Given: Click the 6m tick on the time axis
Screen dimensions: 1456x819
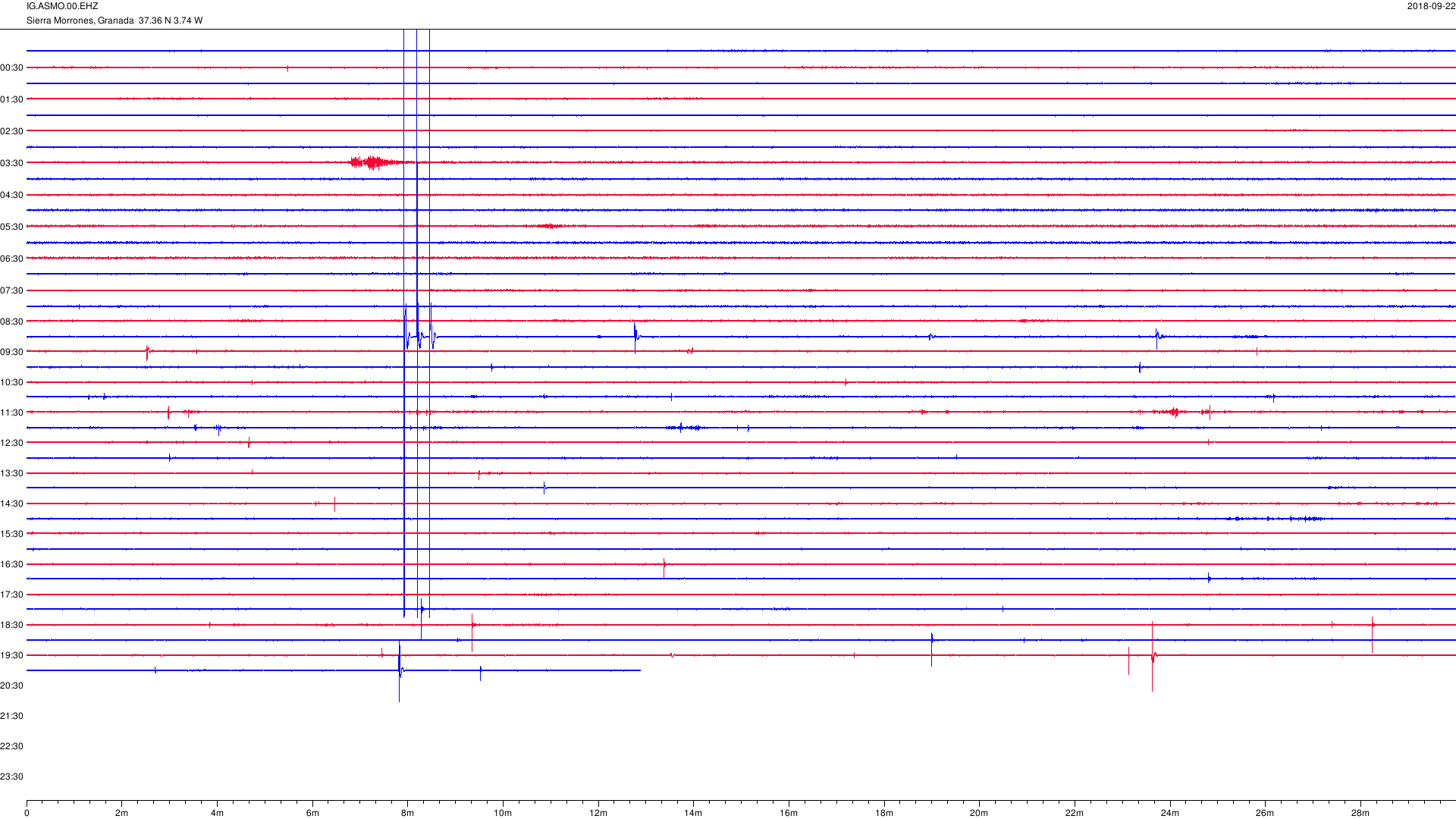Looking at the screenshot, I should (312, 813).
